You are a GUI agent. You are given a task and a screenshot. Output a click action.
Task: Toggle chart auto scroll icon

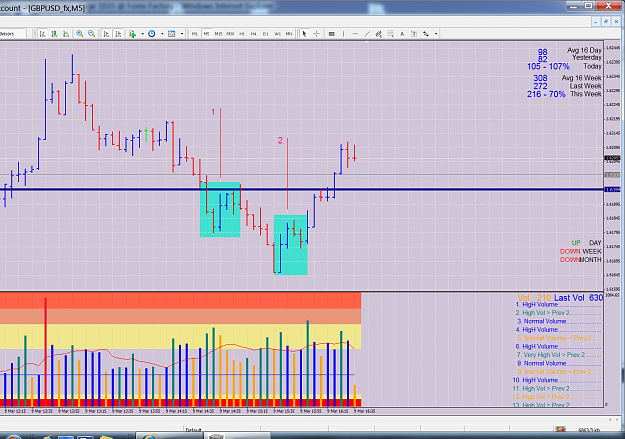pyautogui.click(x=106, y=34)
